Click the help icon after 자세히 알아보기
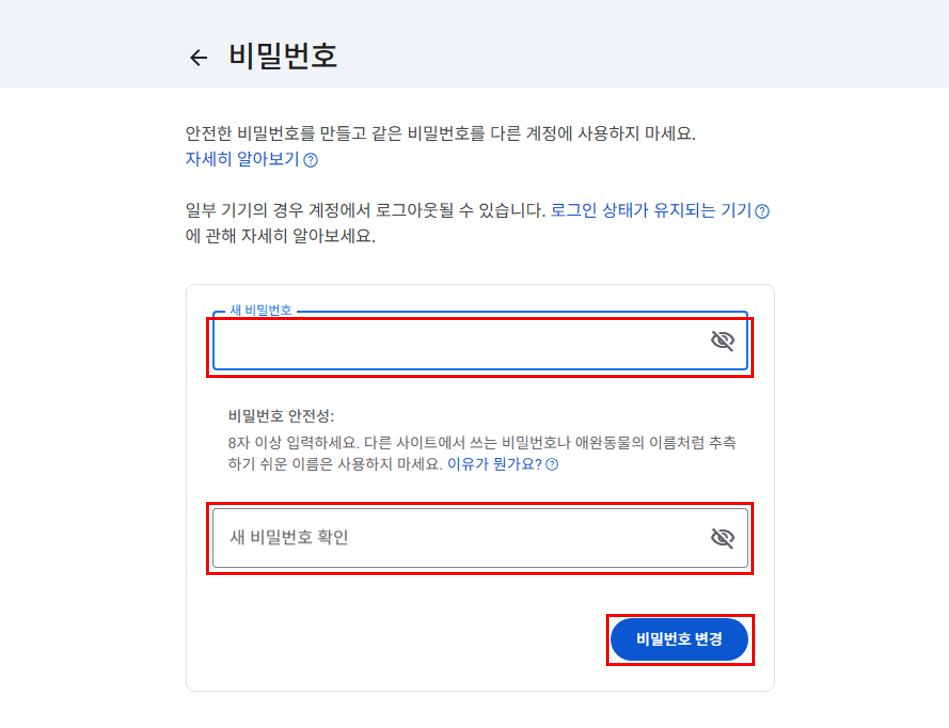Image resolution: width=949 pixels, height=728 pixels. [311, 160]
